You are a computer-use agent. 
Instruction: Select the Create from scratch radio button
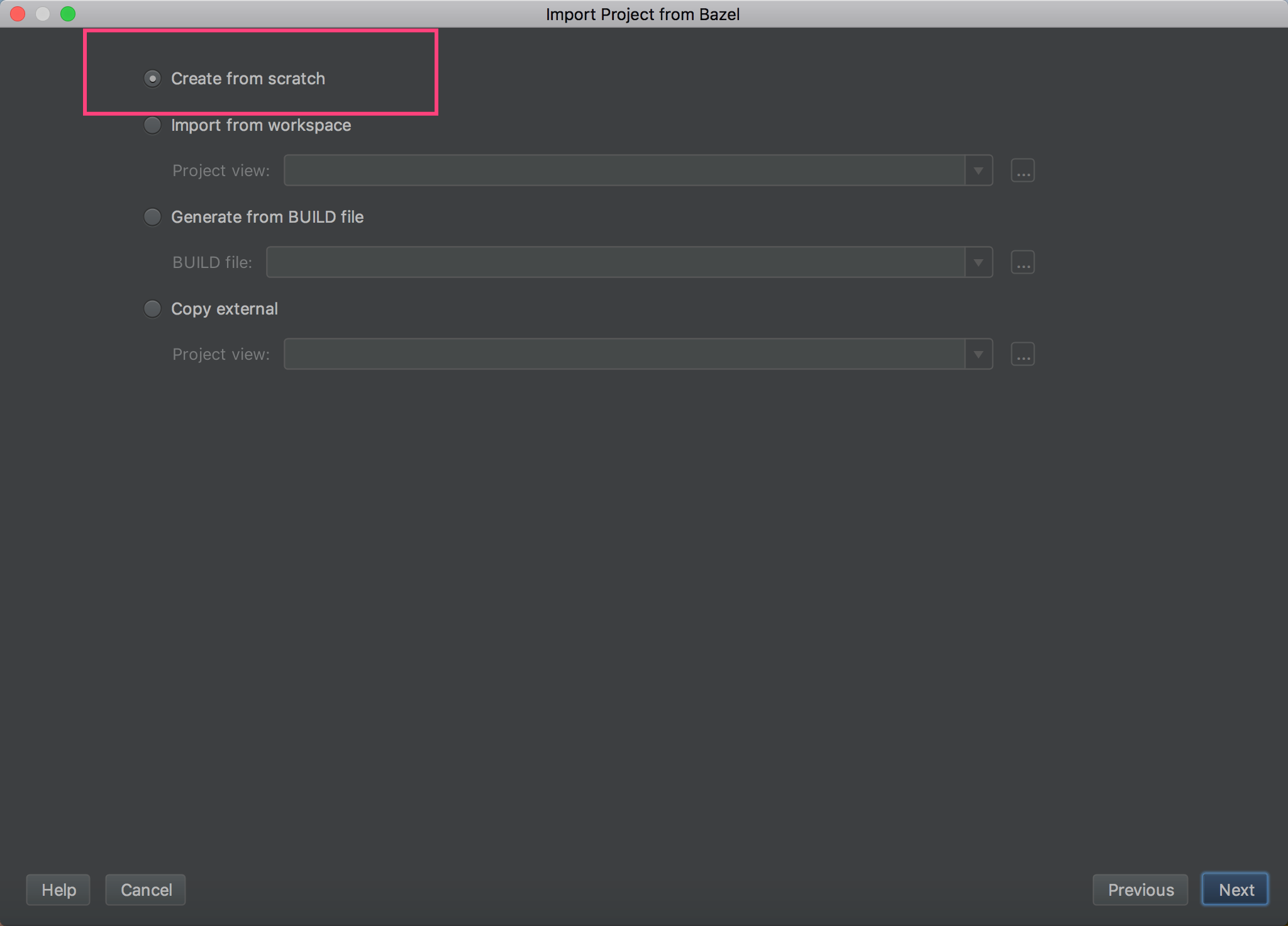(x=152, y=79)
